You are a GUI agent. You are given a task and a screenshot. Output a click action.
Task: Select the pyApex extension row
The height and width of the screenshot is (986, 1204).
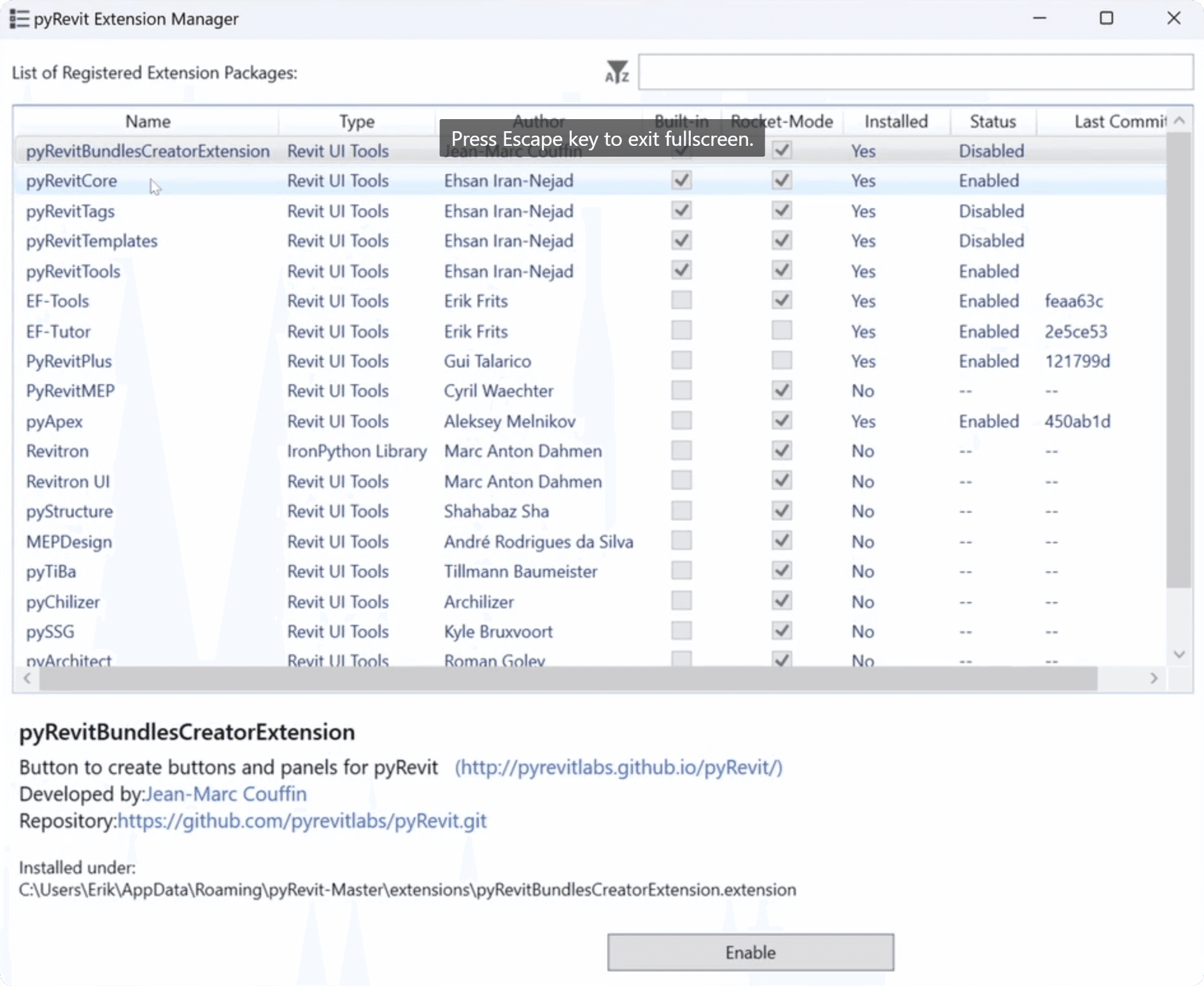click(591, 421)
